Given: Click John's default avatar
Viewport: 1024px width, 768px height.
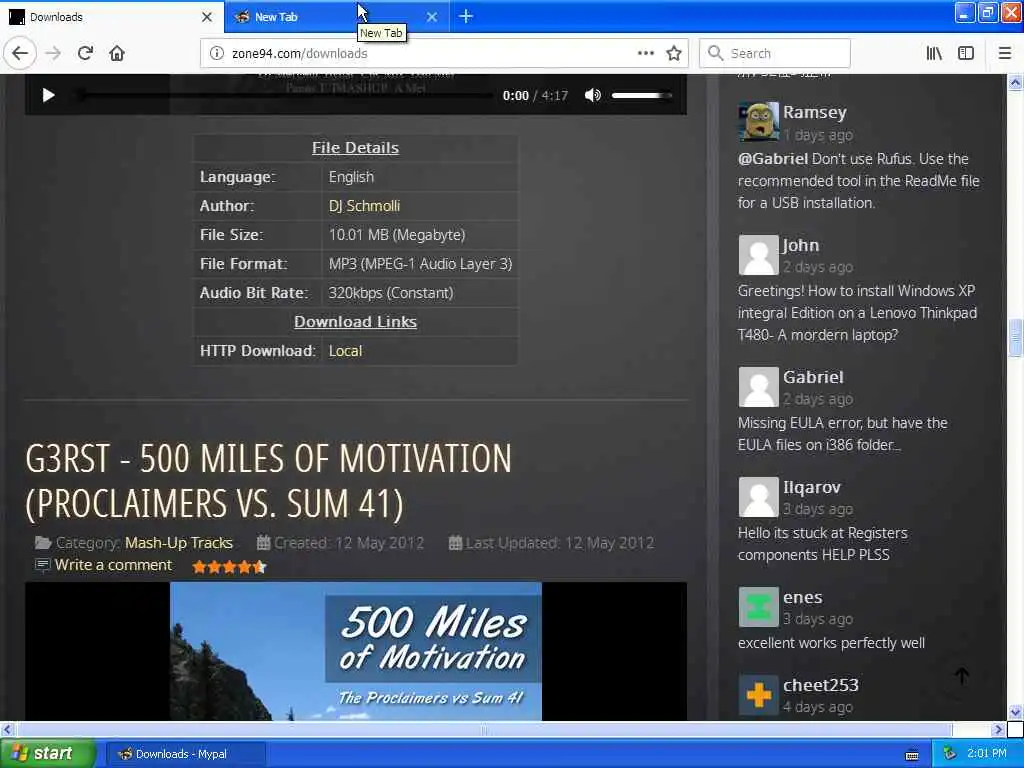Looking at the screenshot, I should [758, 255].
